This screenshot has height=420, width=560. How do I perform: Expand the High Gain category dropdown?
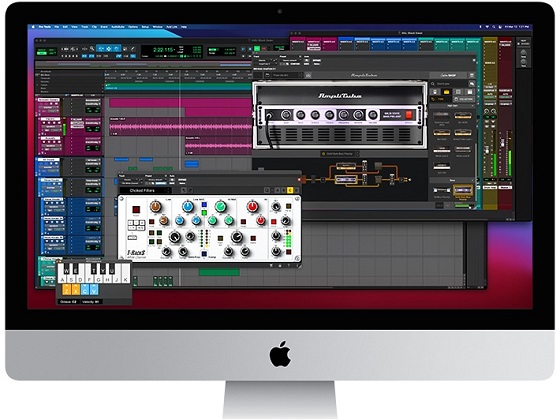click(x=452, y=106)
